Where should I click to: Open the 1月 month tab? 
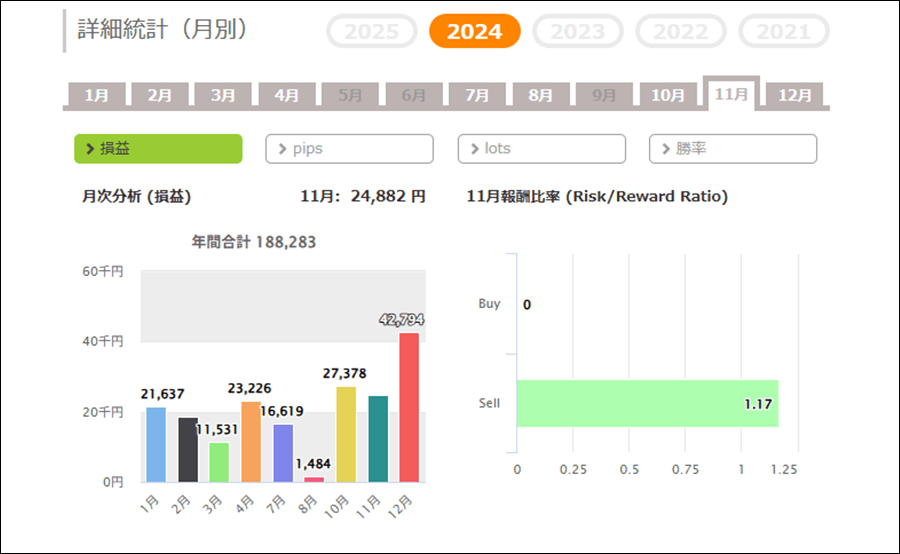(97, 96)
